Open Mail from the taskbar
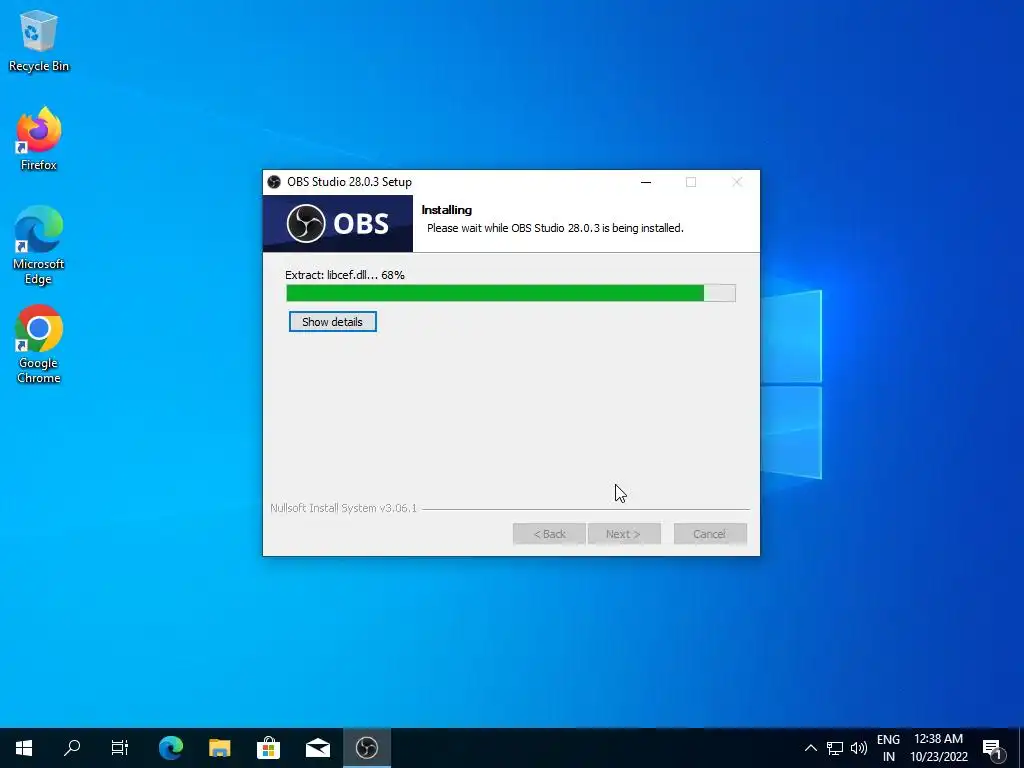The width and height of the screenshot is (1024, 768). (318, 748)
